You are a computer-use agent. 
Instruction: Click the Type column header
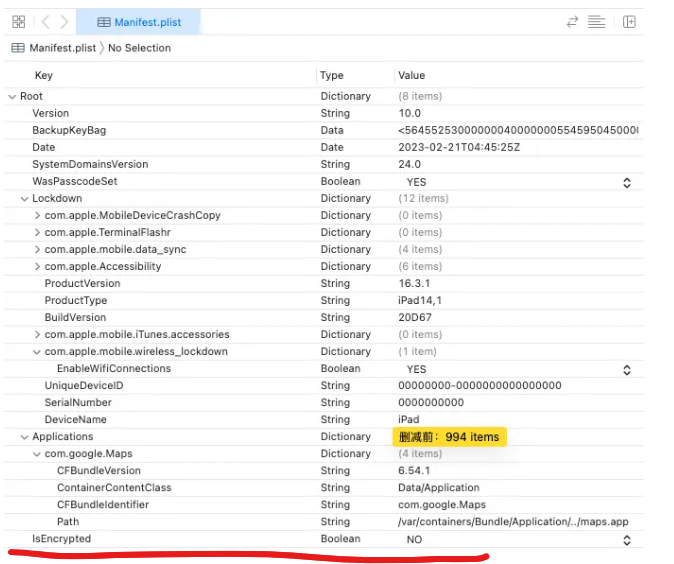(x=332, y=75)
